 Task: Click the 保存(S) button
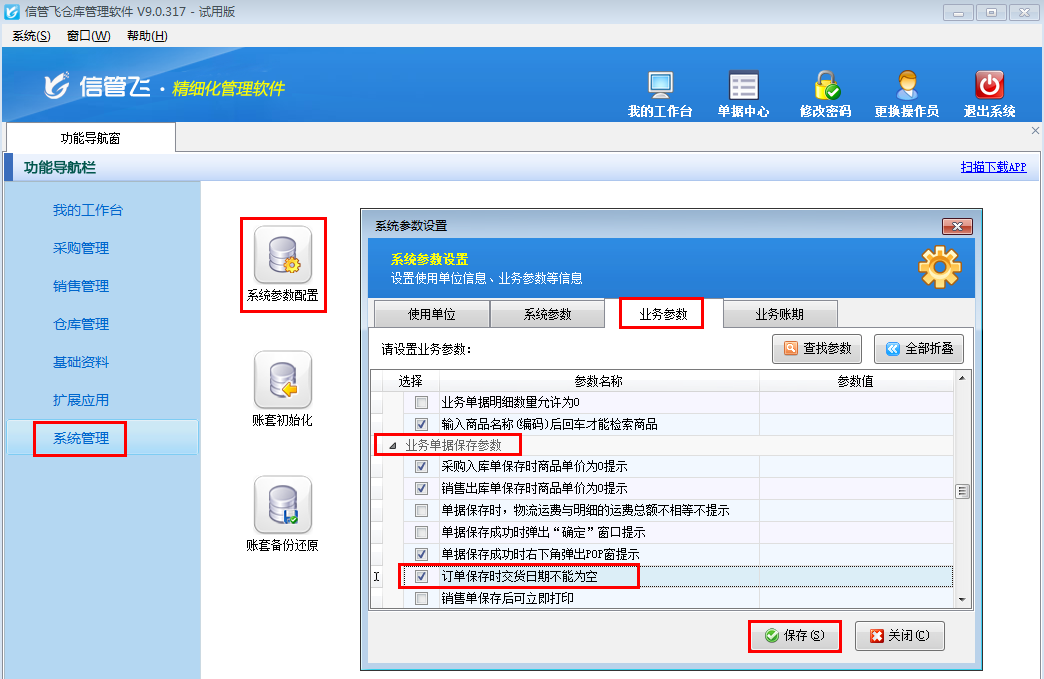coord(794,636)
